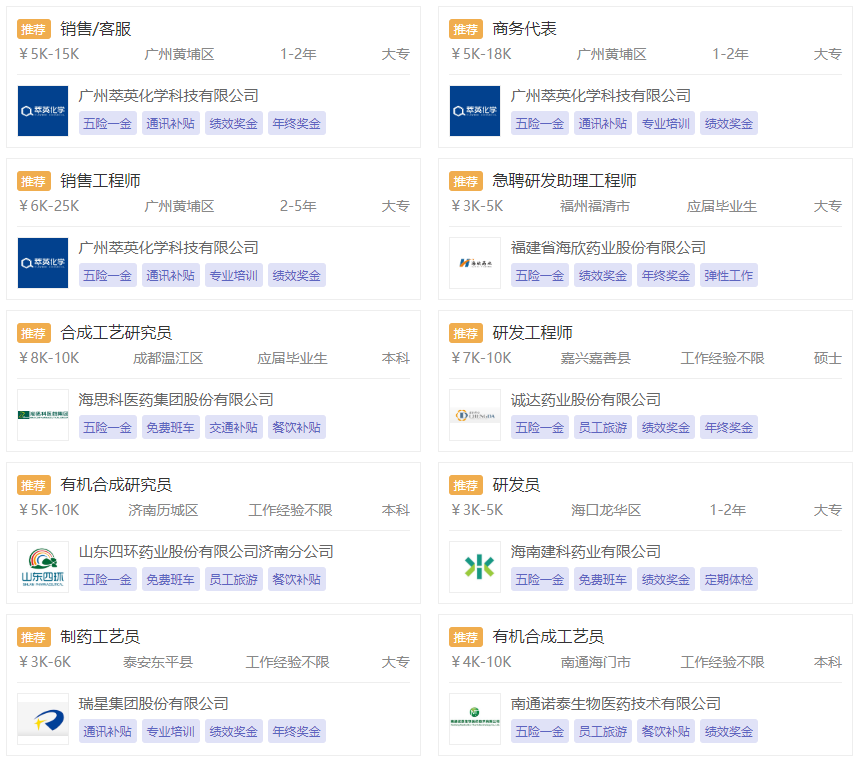Click the 推荐 badge beside 研发工程师

(465, 333)
